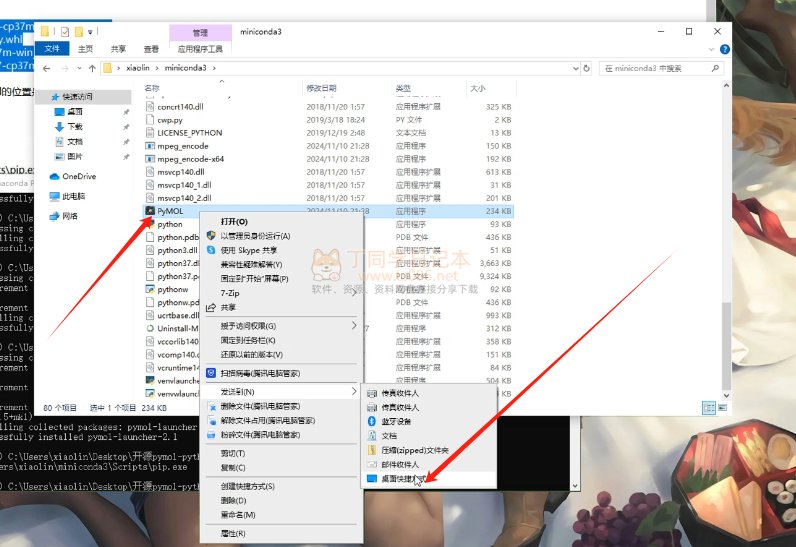The width and height of the screenshot is (796, 547).
Task: Select 桌面快捷方式 (desktop shortcut) in submenu
Action: pyautogui.click(x=404, y=479)
